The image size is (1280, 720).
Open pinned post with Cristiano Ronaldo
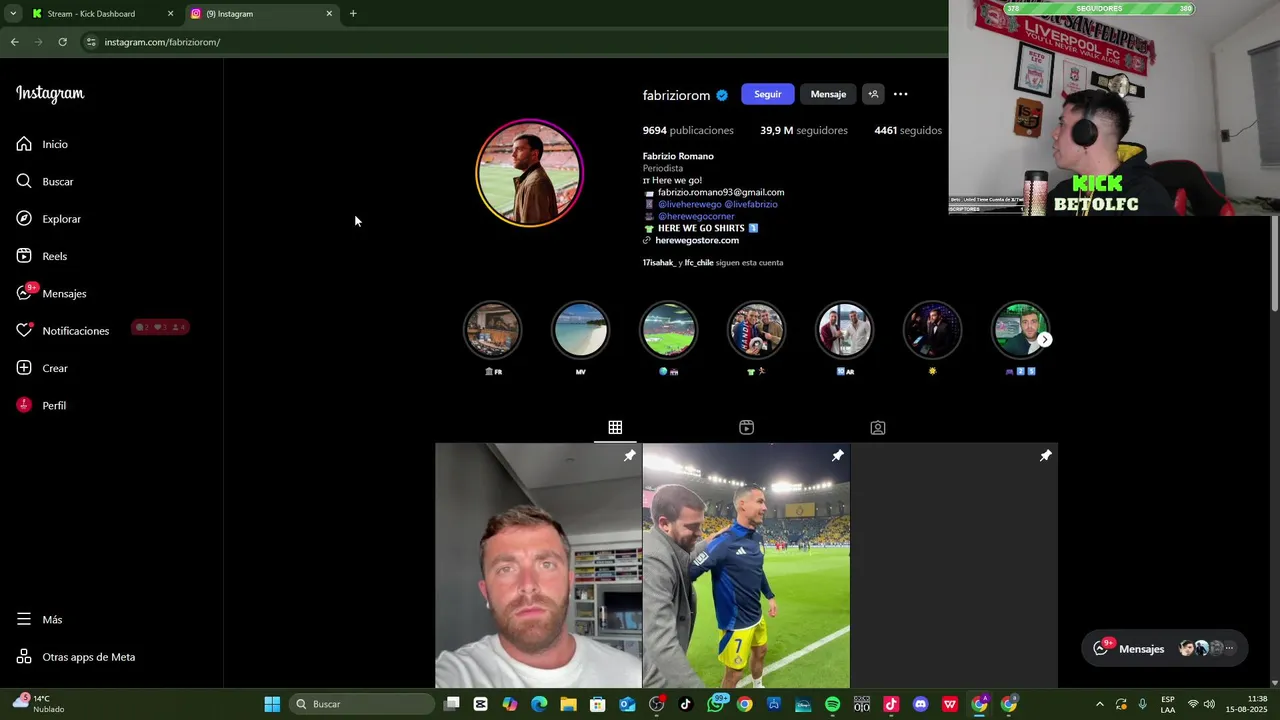click(746, 566)
